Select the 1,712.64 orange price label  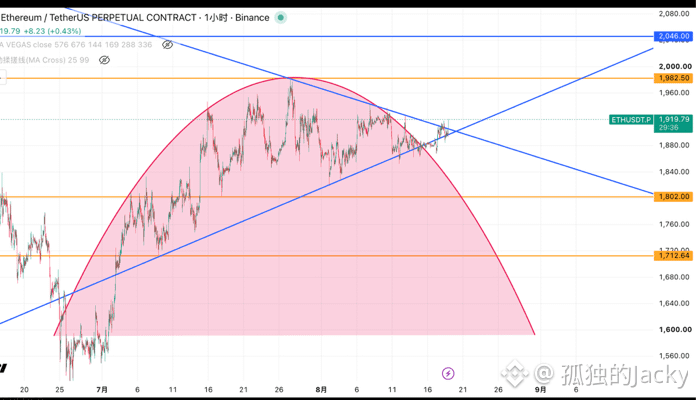pyautogui.click(x=673, y=256)
